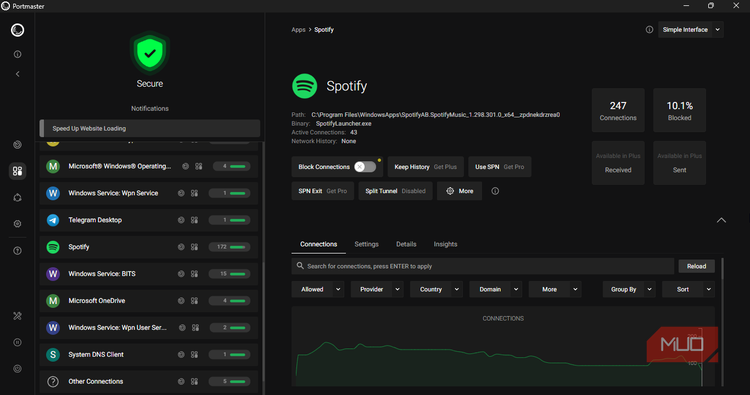The height and width of the screenshot is (395, 750).
Task: Click the Reload button
Action: pyautogui.click(x=696, y=266)
